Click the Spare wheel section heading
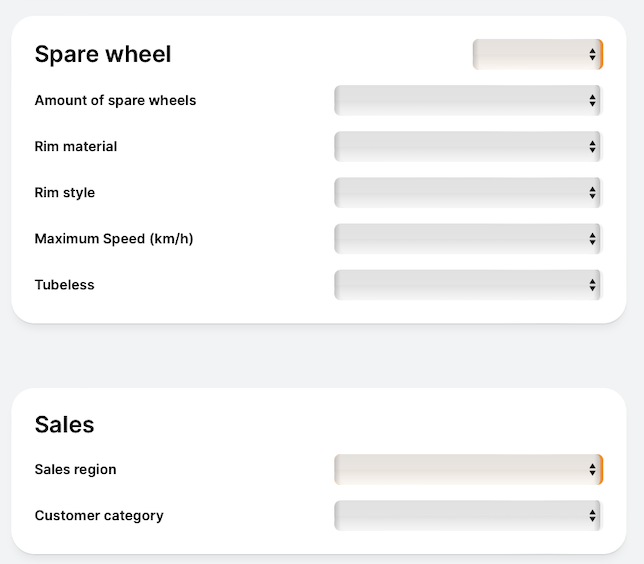Screen dimensions: 644x564 tap(103, 54)
